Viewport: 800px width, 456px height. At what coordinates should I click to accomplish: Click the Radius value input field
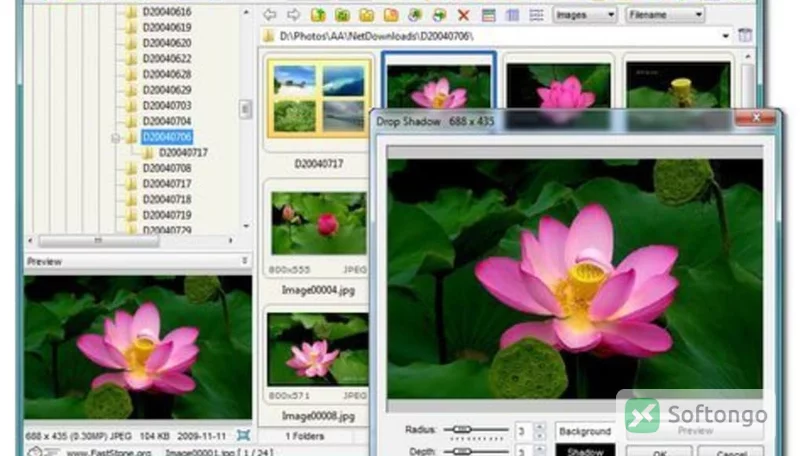523,432
